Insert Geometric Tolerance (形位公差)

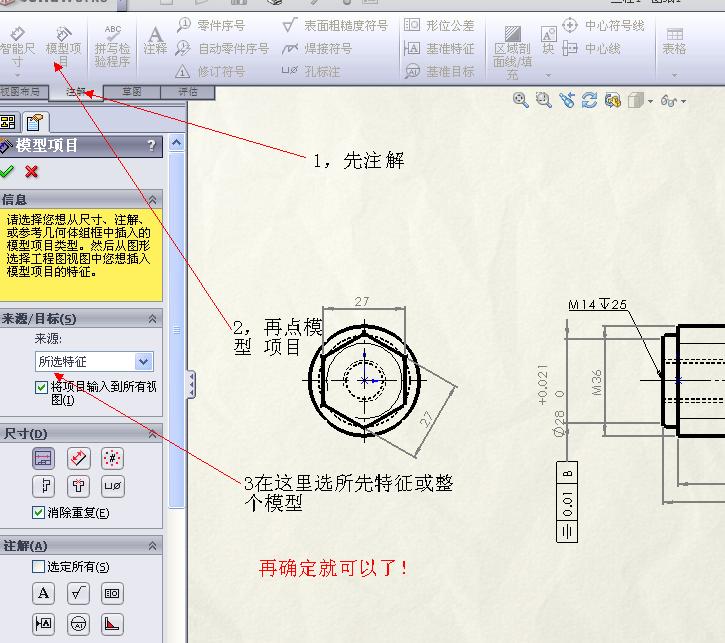point(439,25)
